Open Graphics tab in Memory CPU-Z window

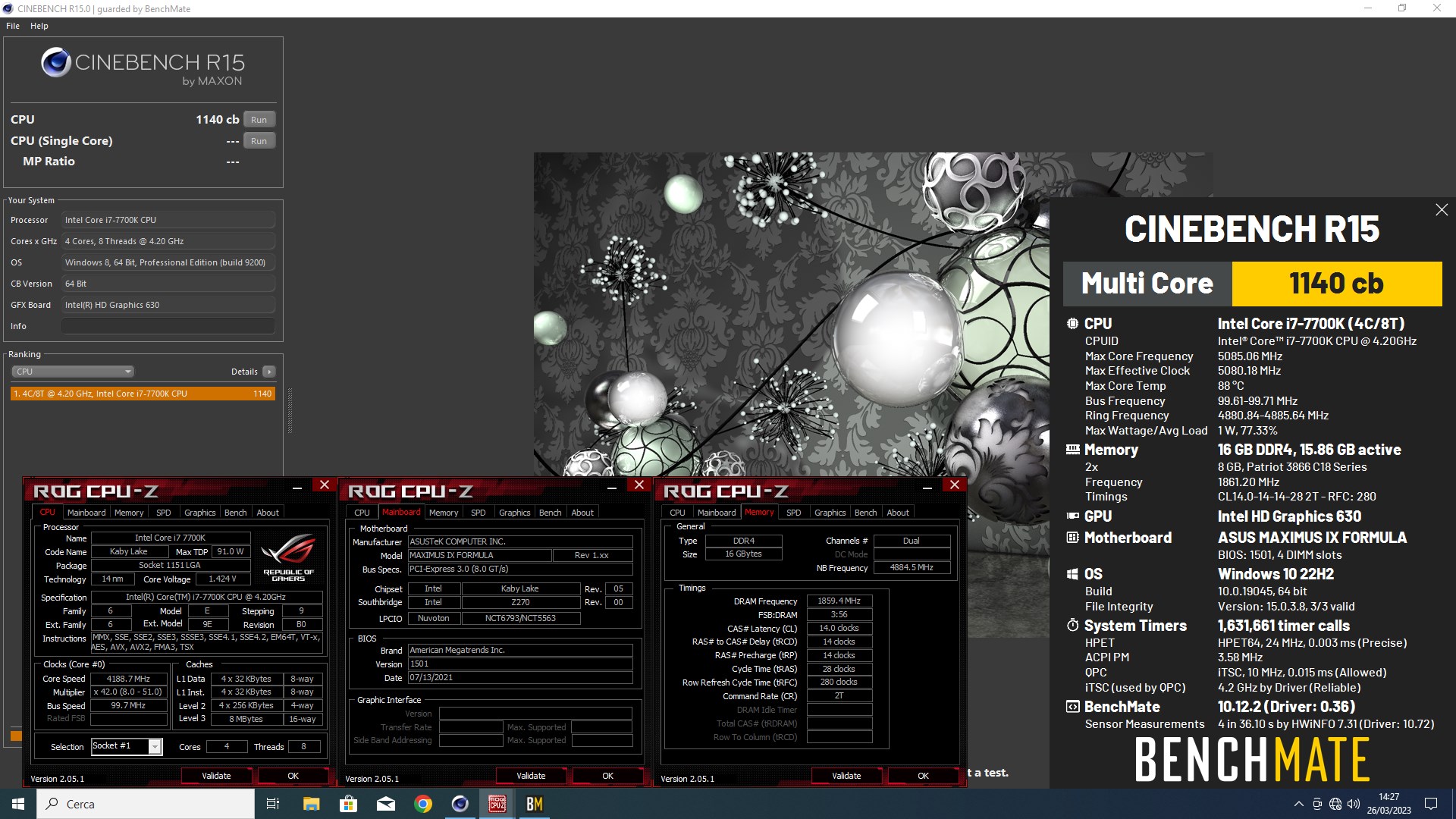pos(830,513)
